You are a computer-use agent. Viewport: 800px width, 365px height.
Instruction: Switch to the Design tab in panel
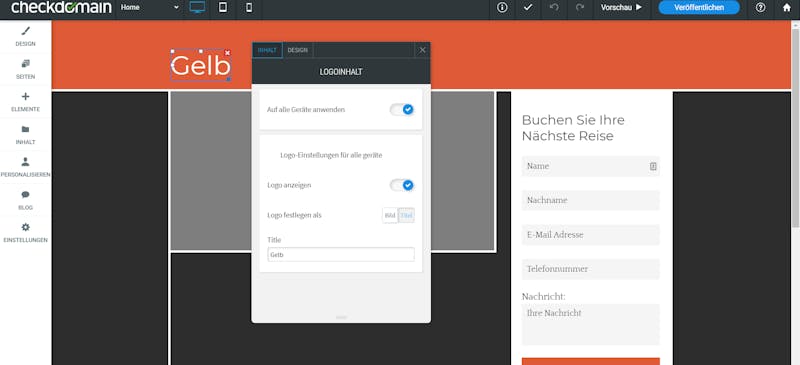coord(297,50)
